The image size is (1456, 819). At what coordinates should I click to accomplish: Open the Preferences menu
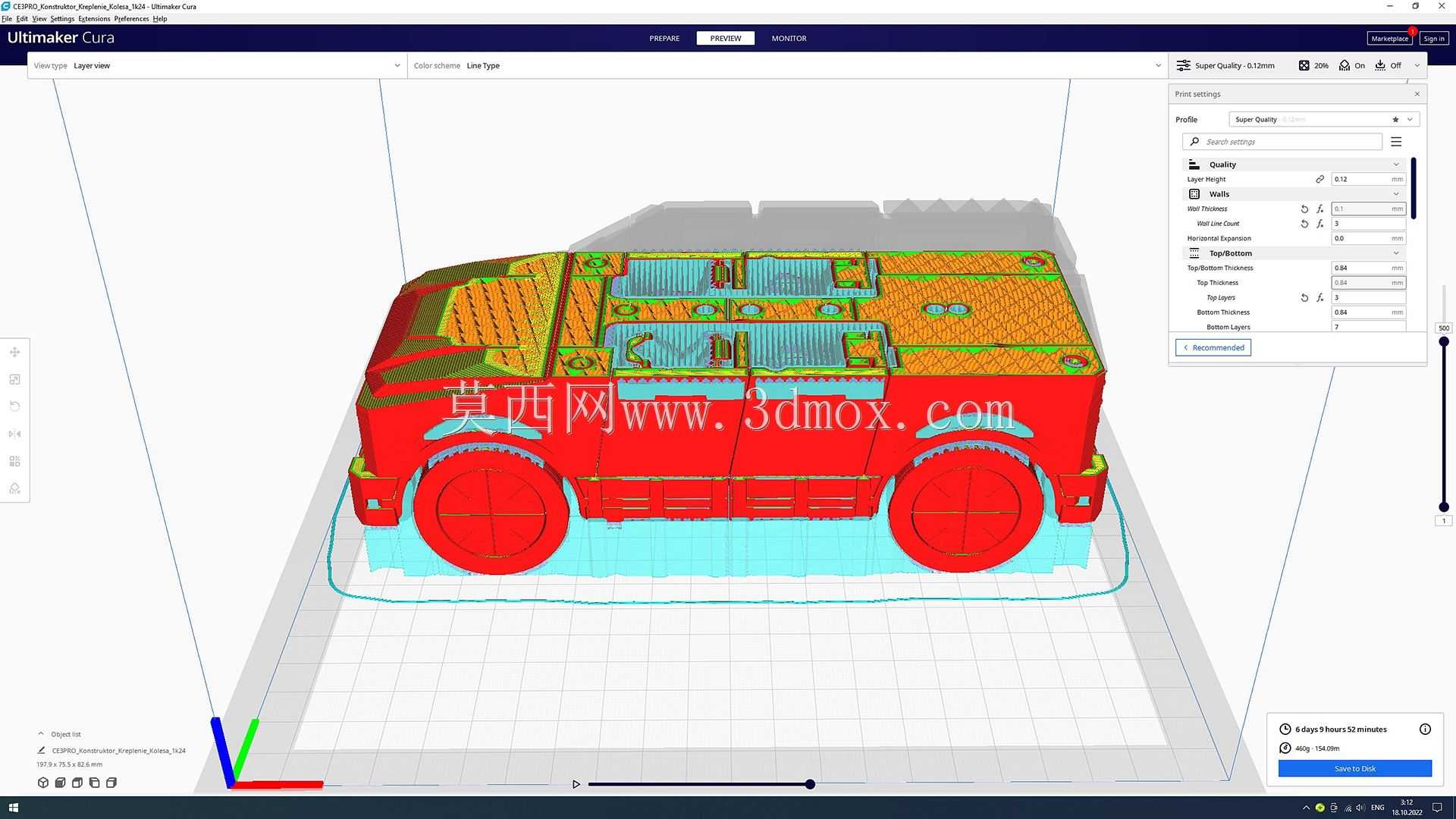coord(131,18)
